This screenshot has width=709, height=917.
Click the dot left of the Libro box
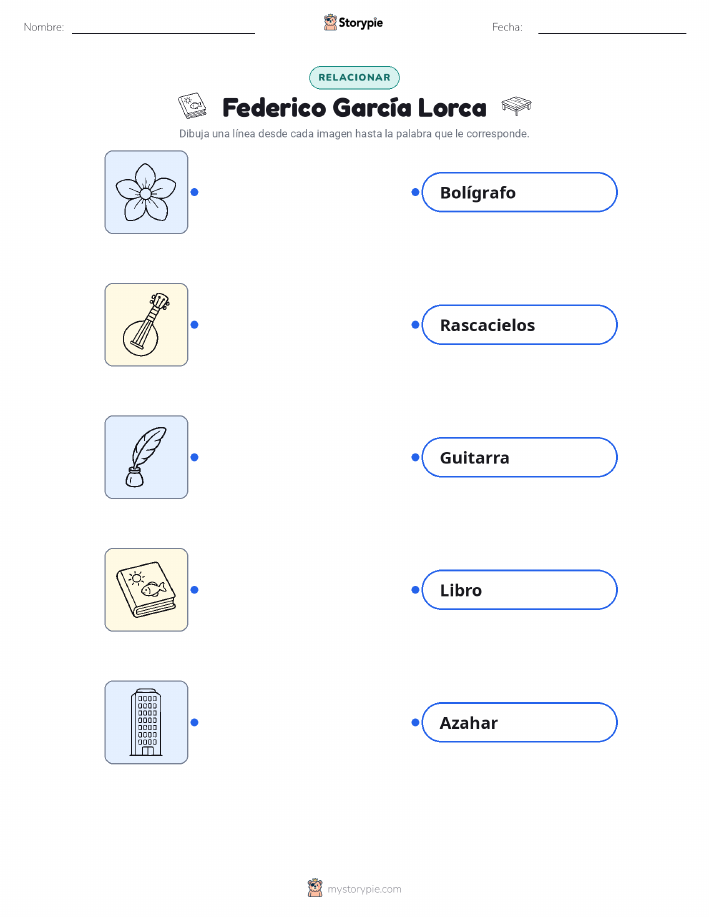(x=415, y=590)
